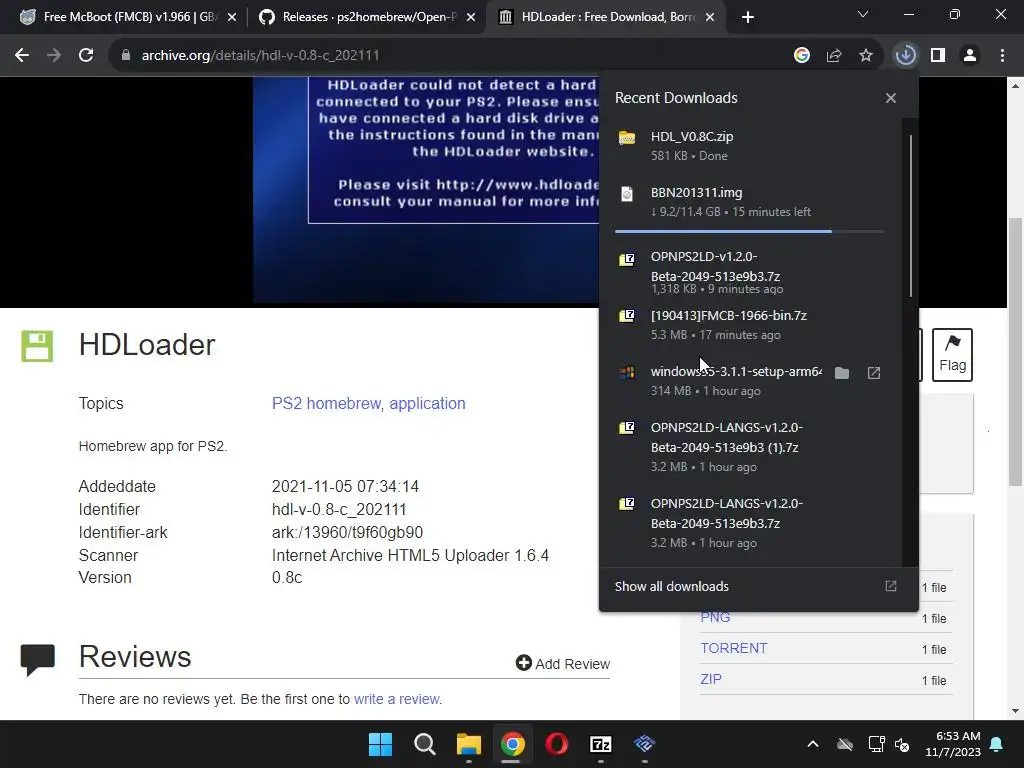
Task: Open OPNPS2LD-LANGS (1).7z download entry
Action: click(x=749, y=446)
